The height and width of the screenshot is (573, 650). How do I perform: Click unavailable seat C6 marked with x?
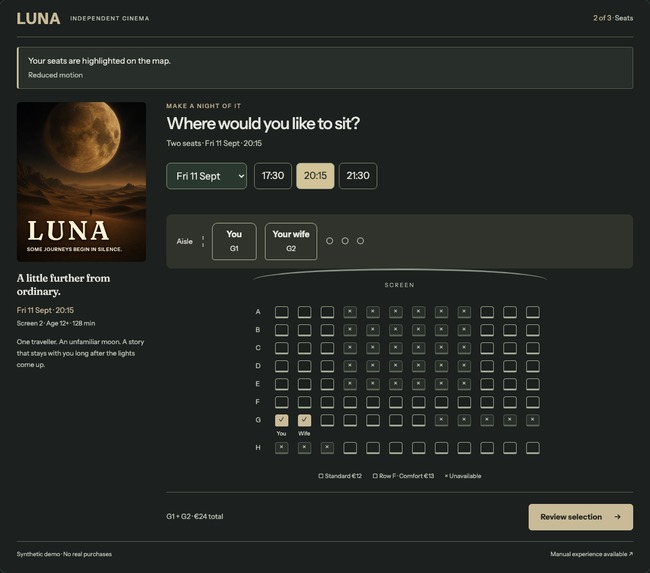[395, 348]
